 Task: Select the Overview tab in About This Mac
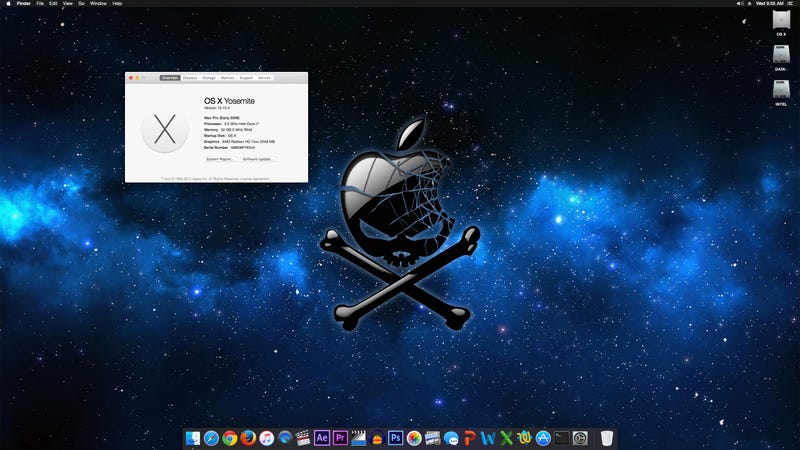tap(169, 78)
